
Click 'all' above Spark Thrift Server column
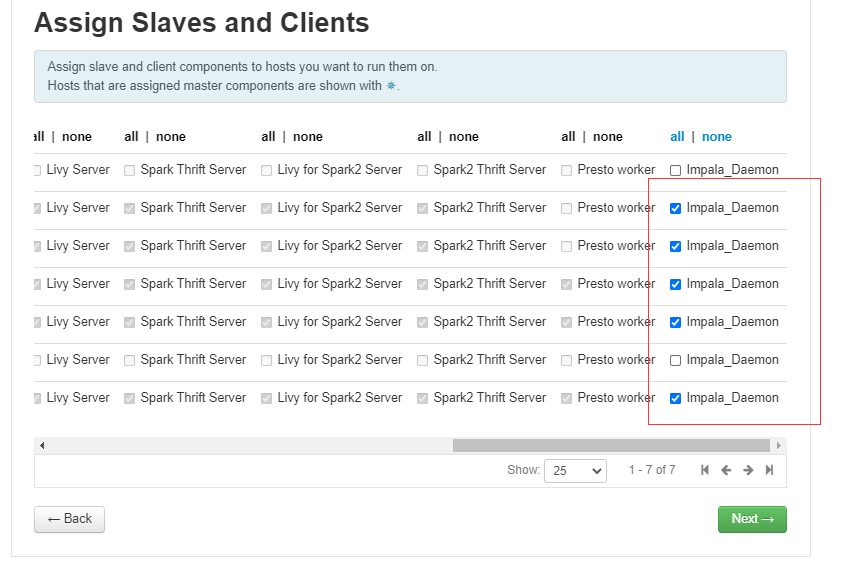131,136
